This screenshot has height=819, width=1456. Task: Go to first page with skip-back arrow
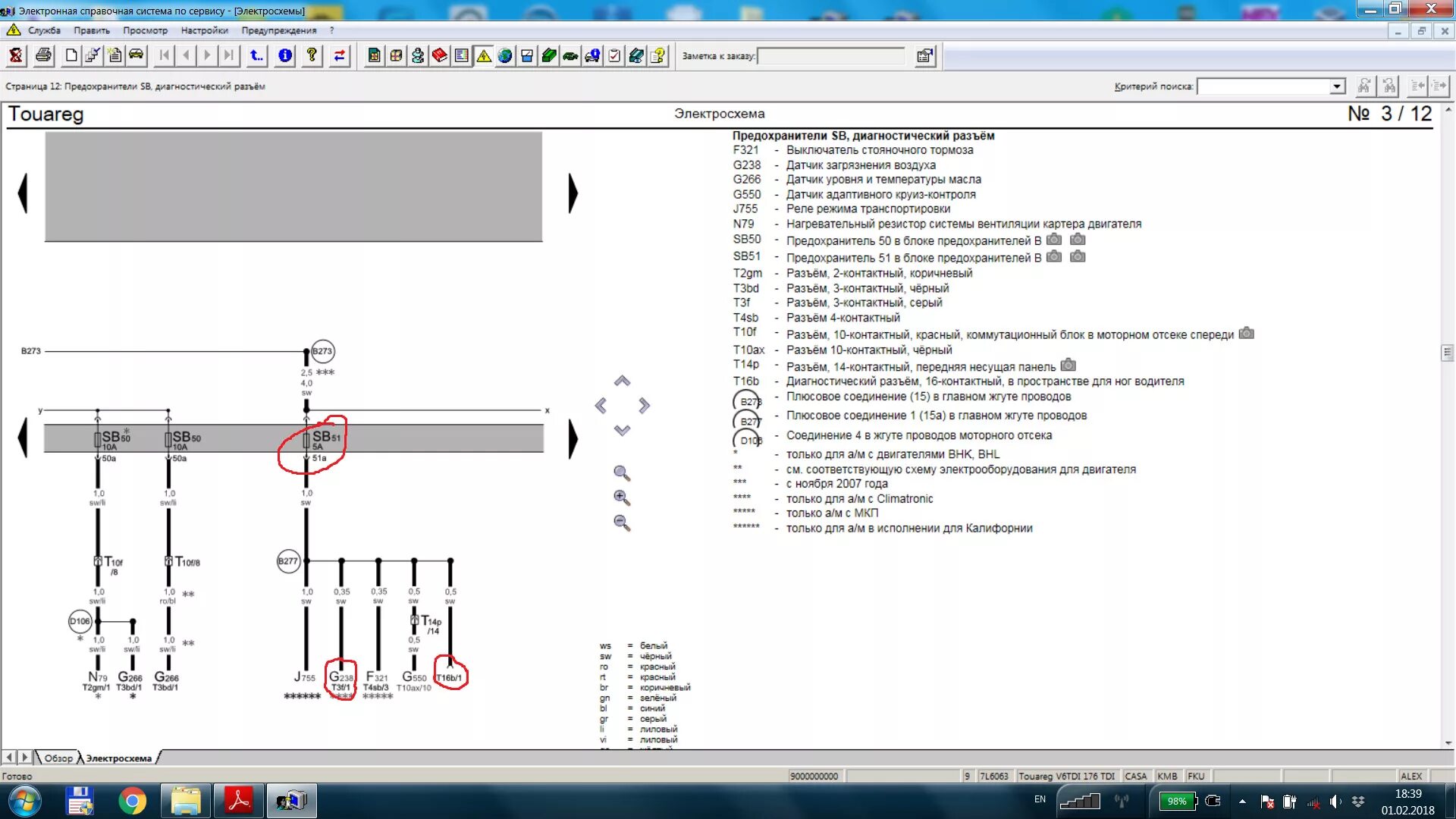[164, 55]
